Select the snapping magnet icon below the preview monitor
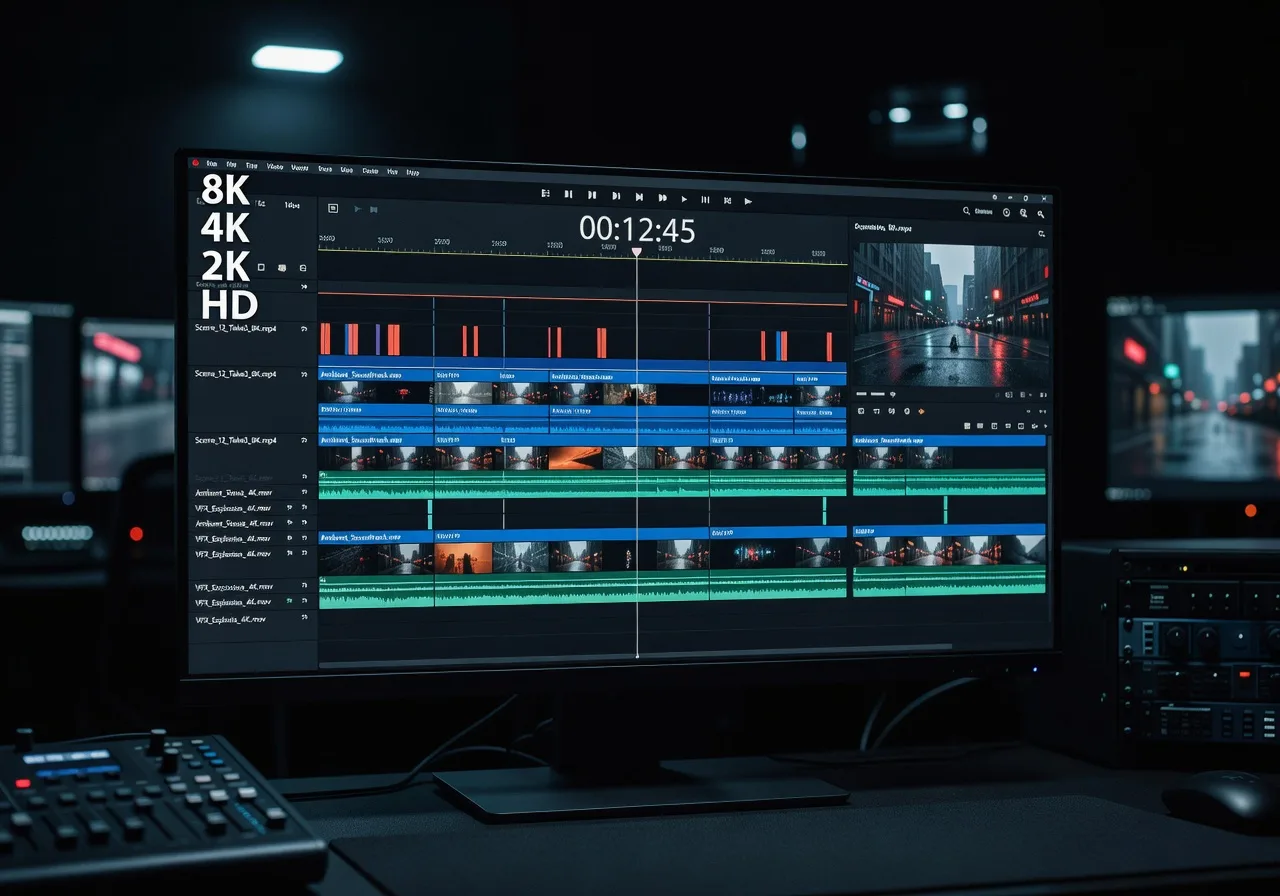Image resolution: width=1280 pixels, height=896 pixels. (876, 411)
